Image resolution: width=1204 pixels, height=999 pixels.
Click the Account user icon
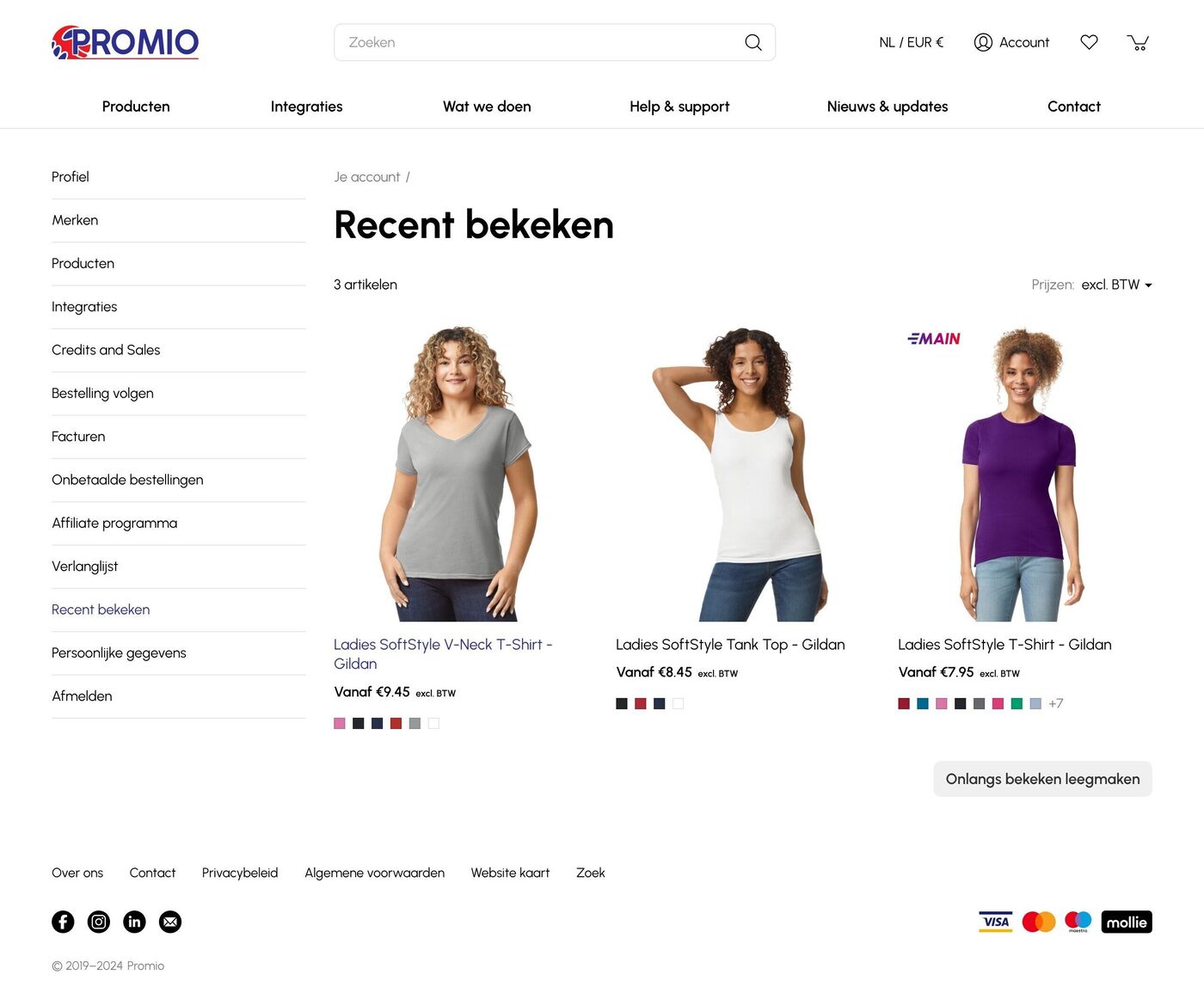(983, 42)
